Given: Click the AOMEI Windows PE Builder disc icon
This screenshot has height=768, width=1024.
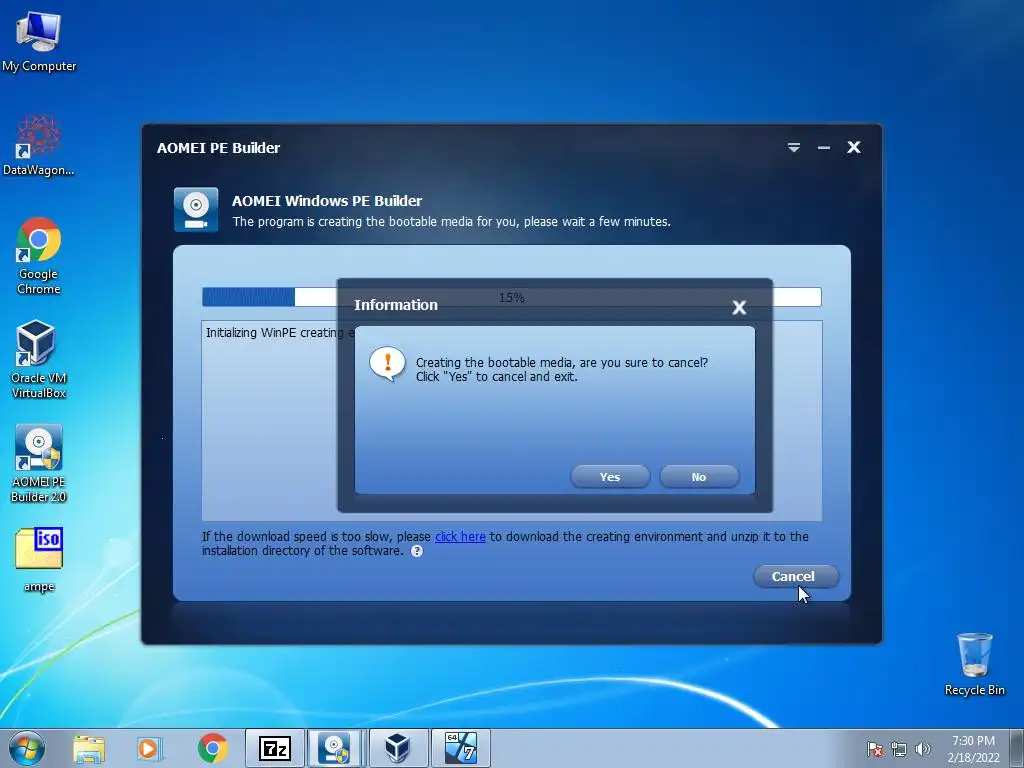Looking at the screenshot, I should (x=196, y=210).
